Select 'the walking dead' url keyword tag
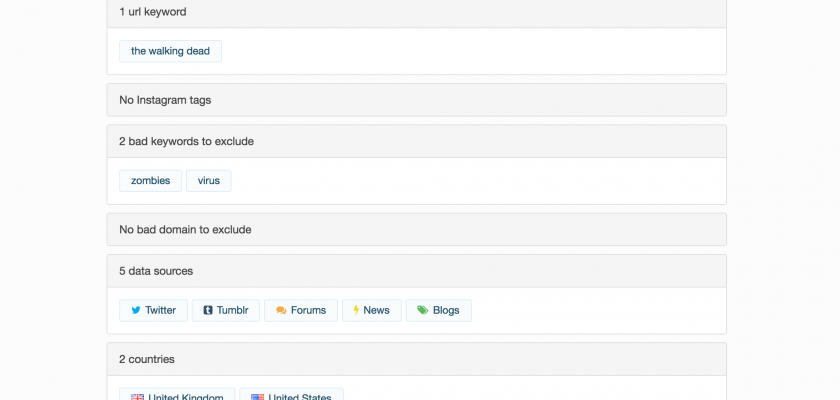 (170, 51)
